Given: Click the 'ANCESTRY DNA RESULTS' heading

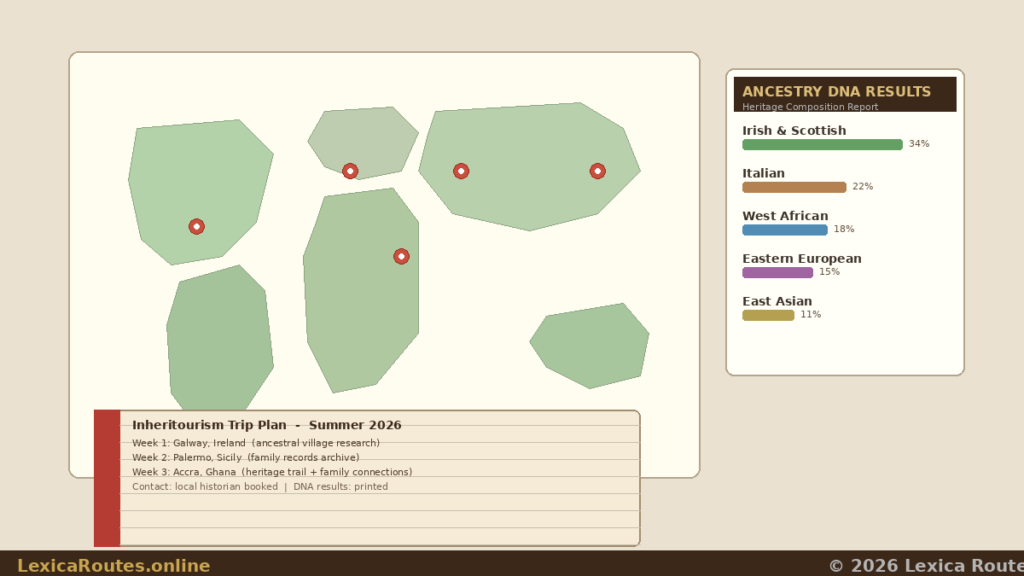Looking at the screenshot, I should (x=837, y=91).
